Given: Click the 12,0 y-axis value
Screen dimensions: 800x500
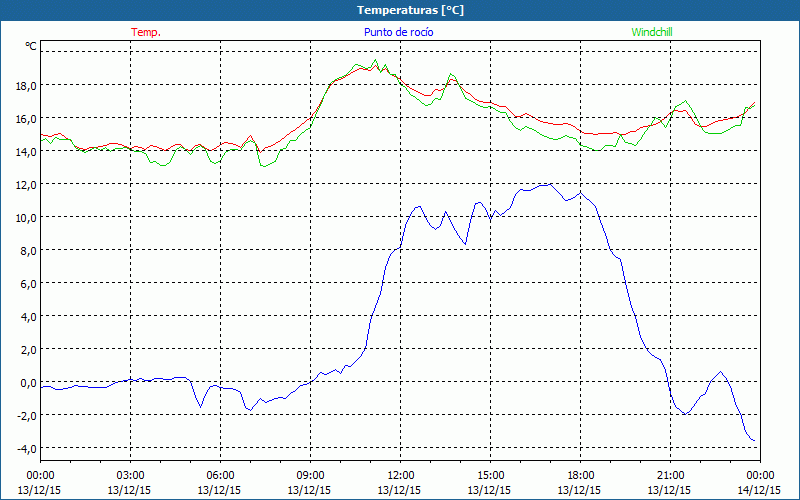Looking at the screenshot, I should click(26, 185).
